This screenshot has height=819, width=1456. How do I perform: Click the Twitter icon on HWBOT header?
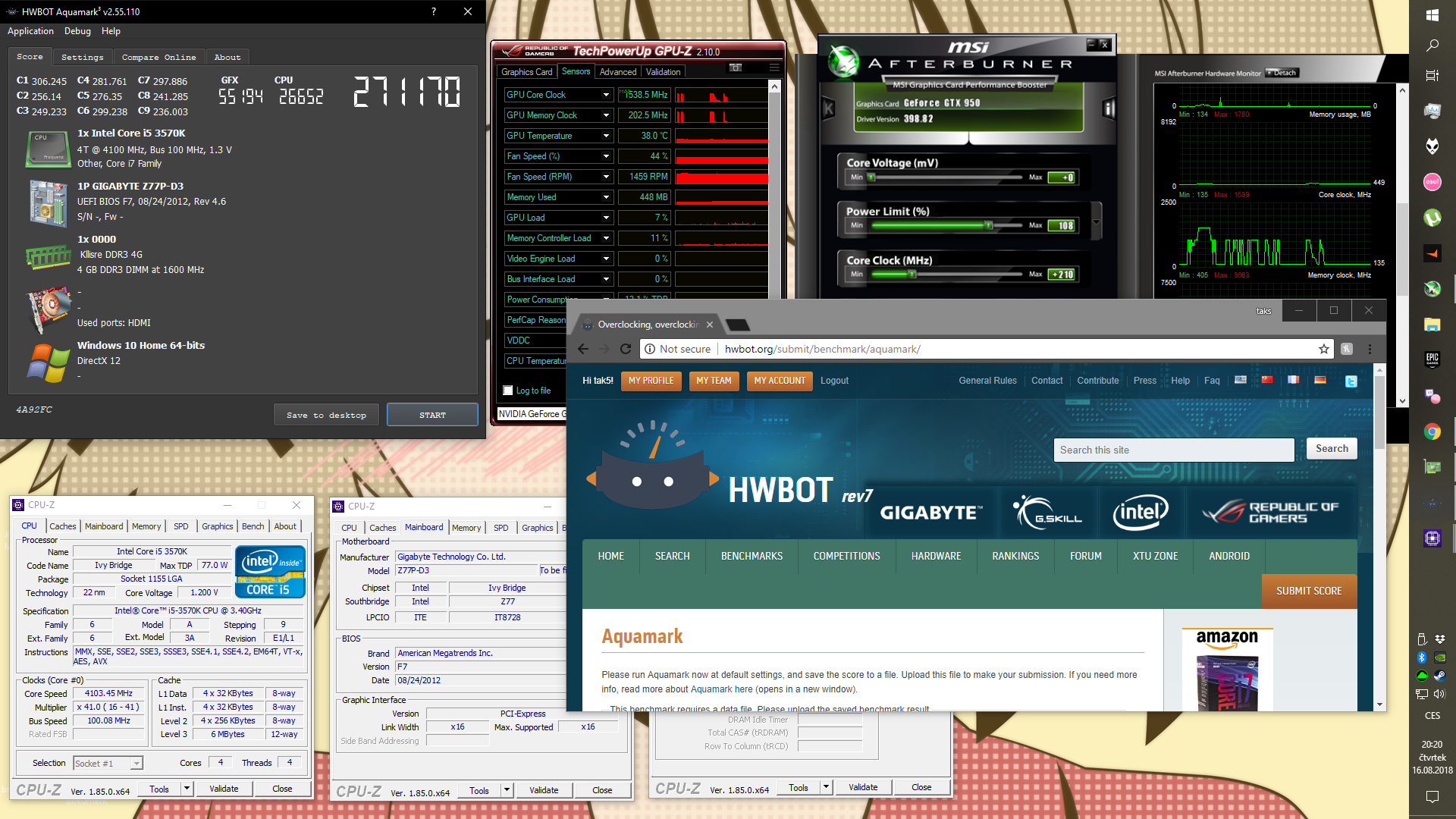coord(1351,381)
